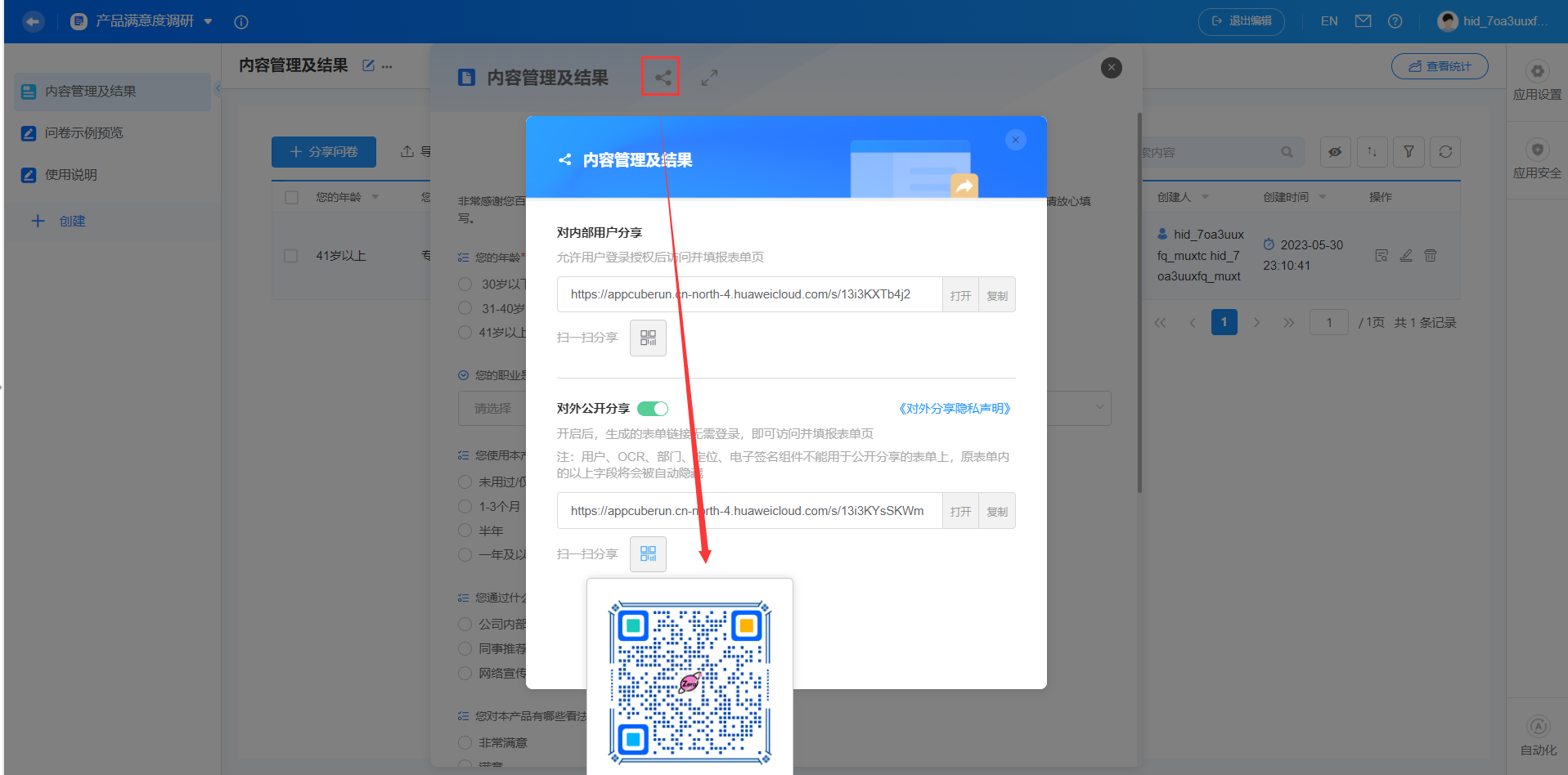Click the internal share URL field ending 13i3KXTb4j2
Viewport: 1568px width, 775px height.
click(749, 294)
